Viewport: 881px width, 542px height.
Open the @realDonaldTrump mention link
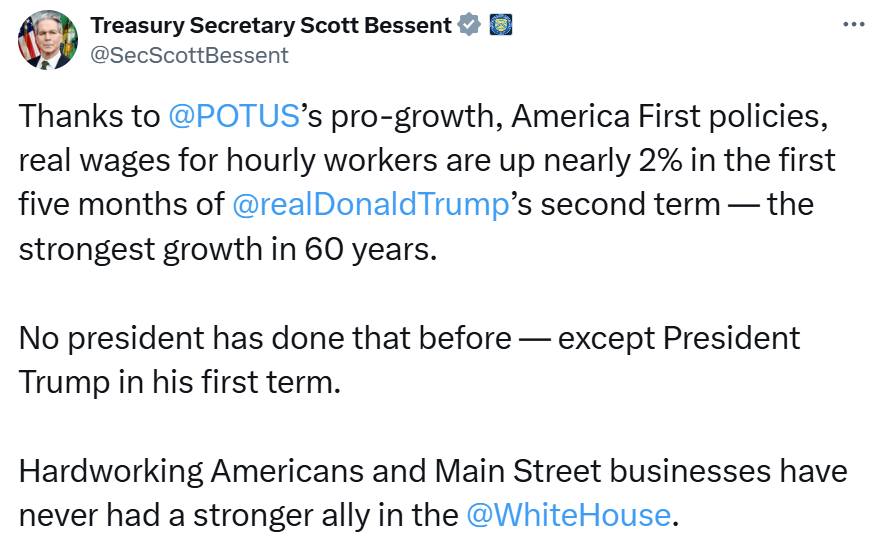371,204
